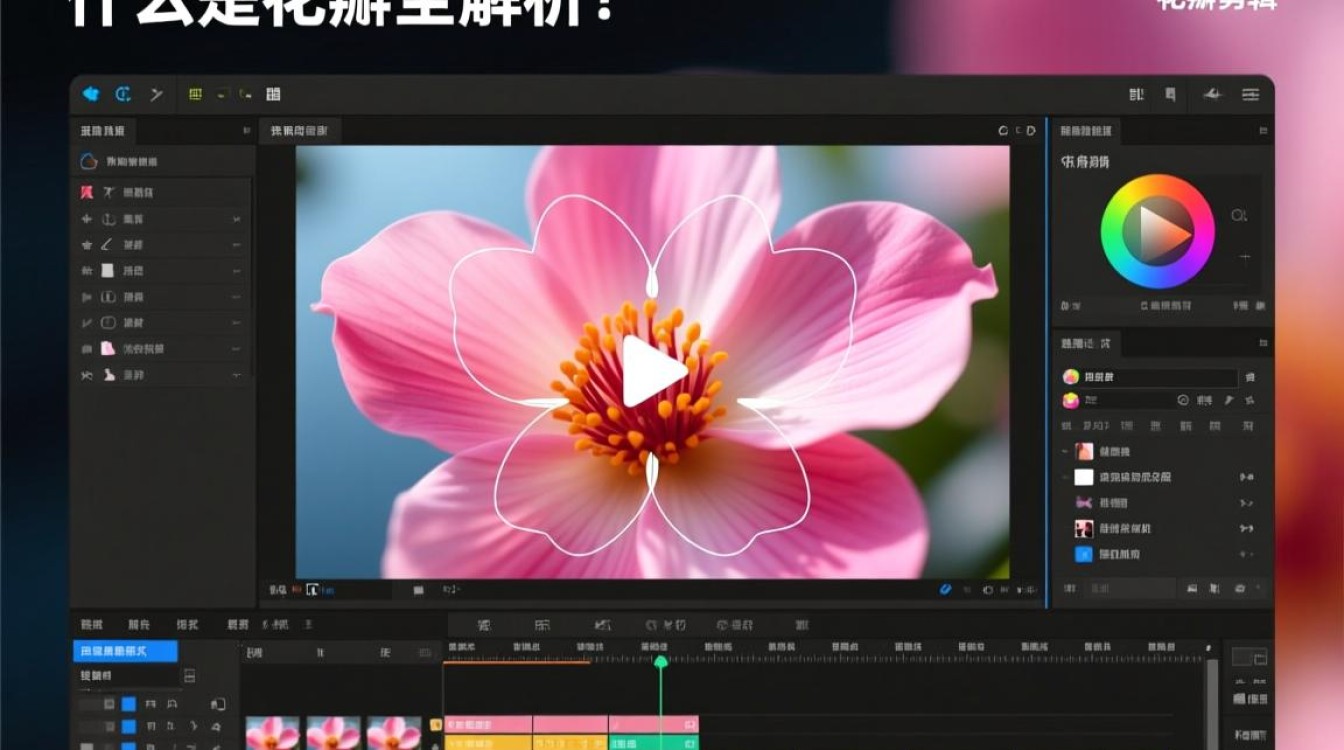Toggle switch on the pink bow layer

point(1247,503)
